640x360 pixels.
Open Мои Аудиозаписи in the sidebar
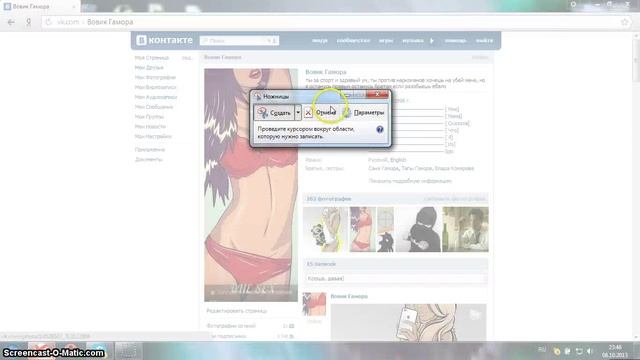point(156,97)
